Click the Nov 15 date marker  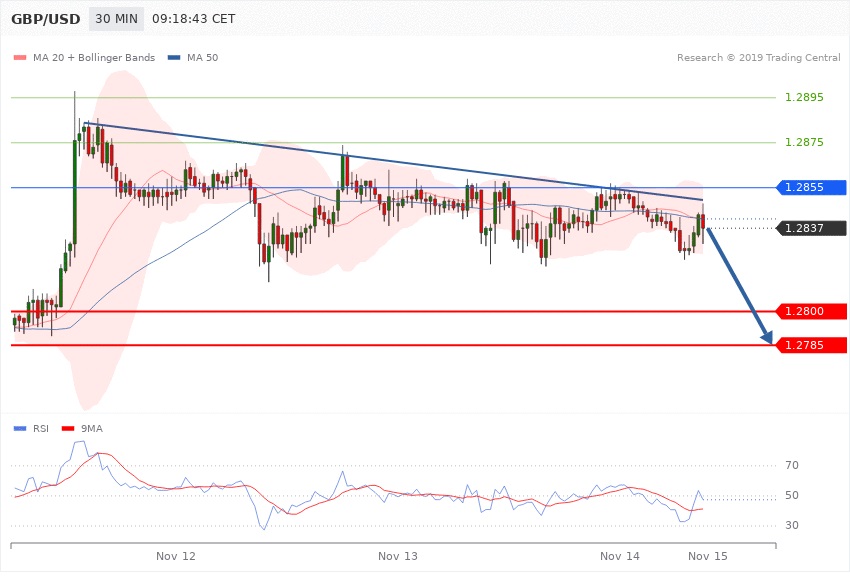tap(708, 555)
